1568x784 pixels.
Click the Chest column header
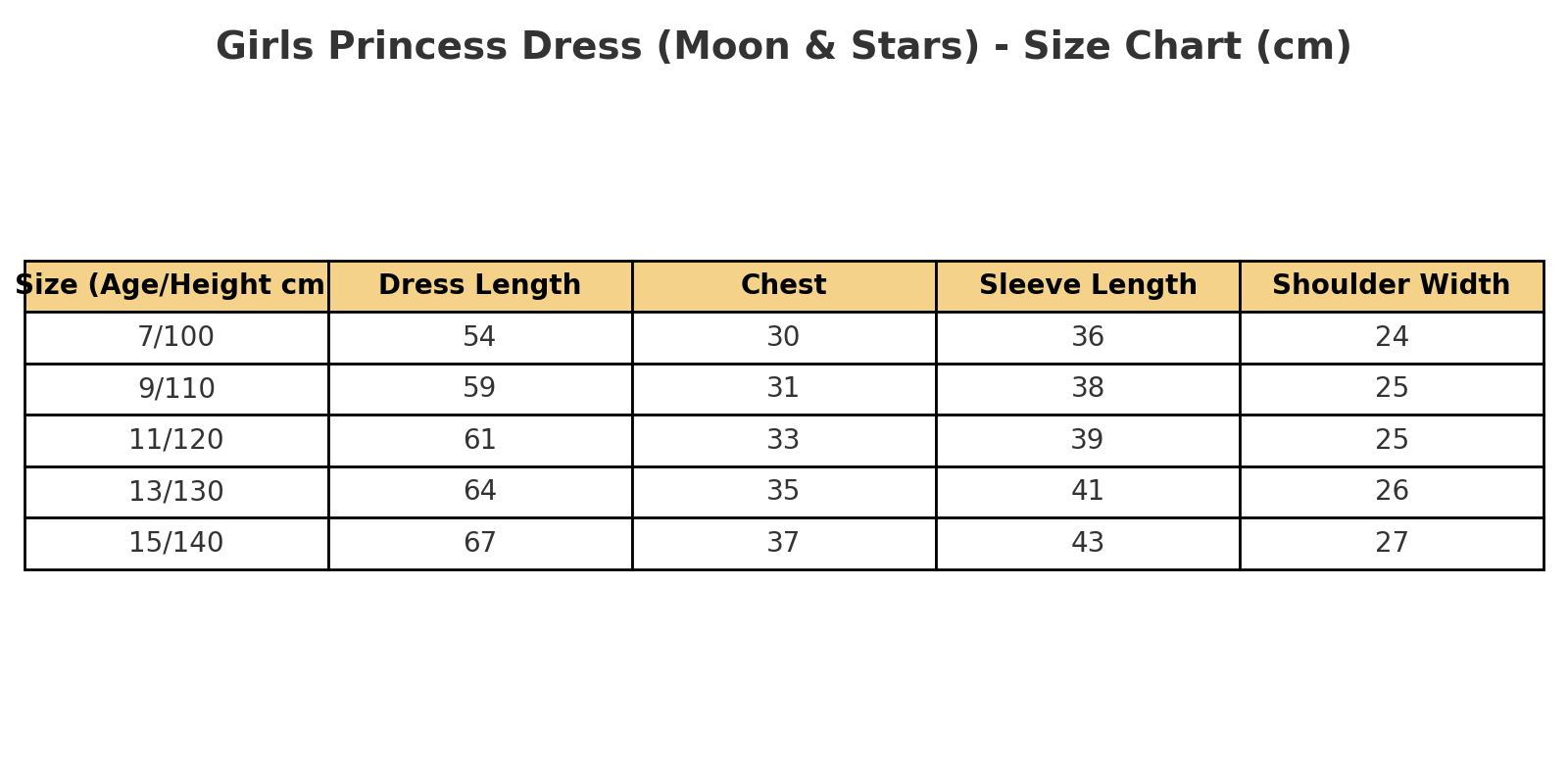783,286
